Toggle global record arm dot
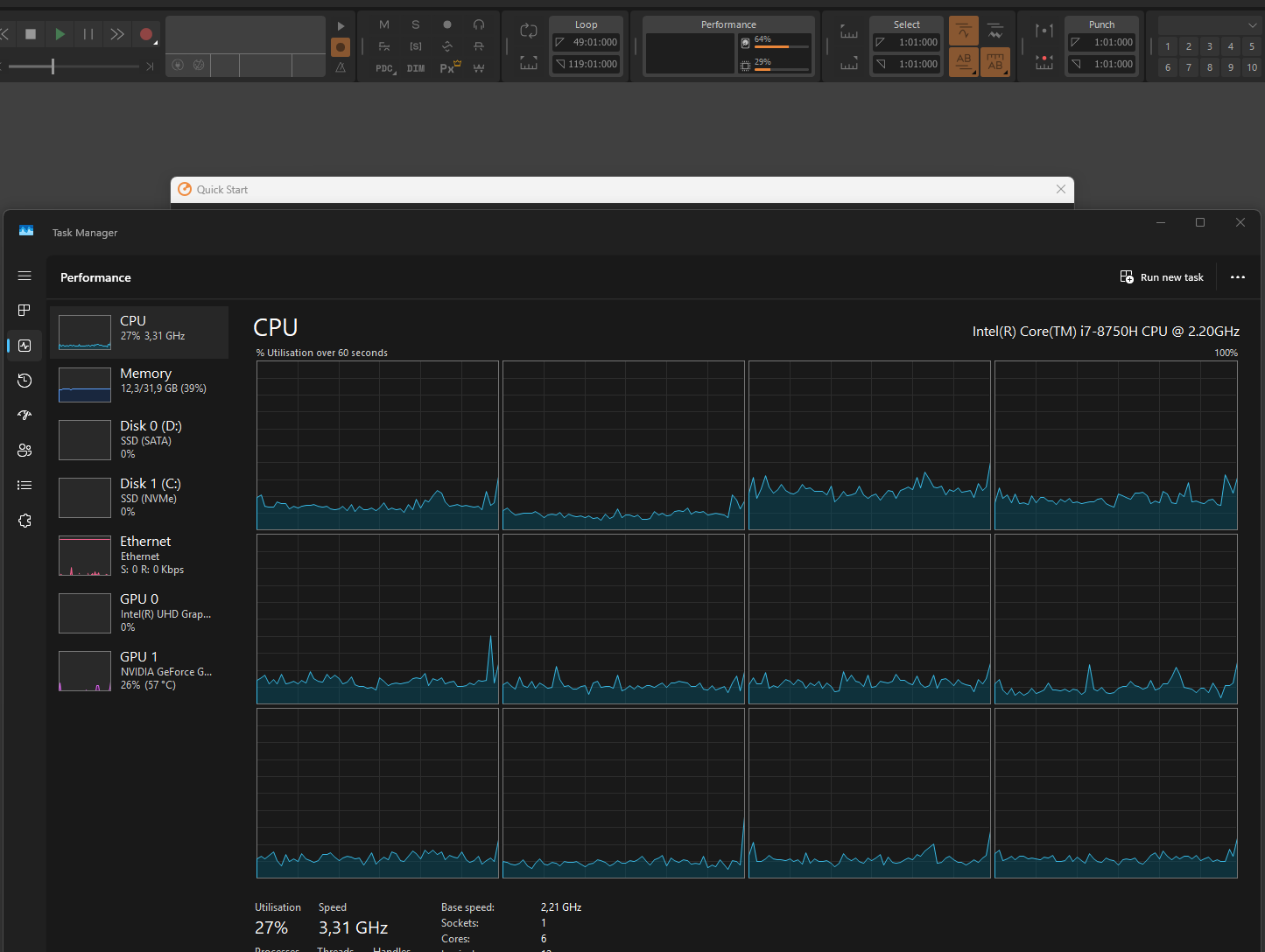This screenshot has height=952, width=1265. (x=447, y=24)
